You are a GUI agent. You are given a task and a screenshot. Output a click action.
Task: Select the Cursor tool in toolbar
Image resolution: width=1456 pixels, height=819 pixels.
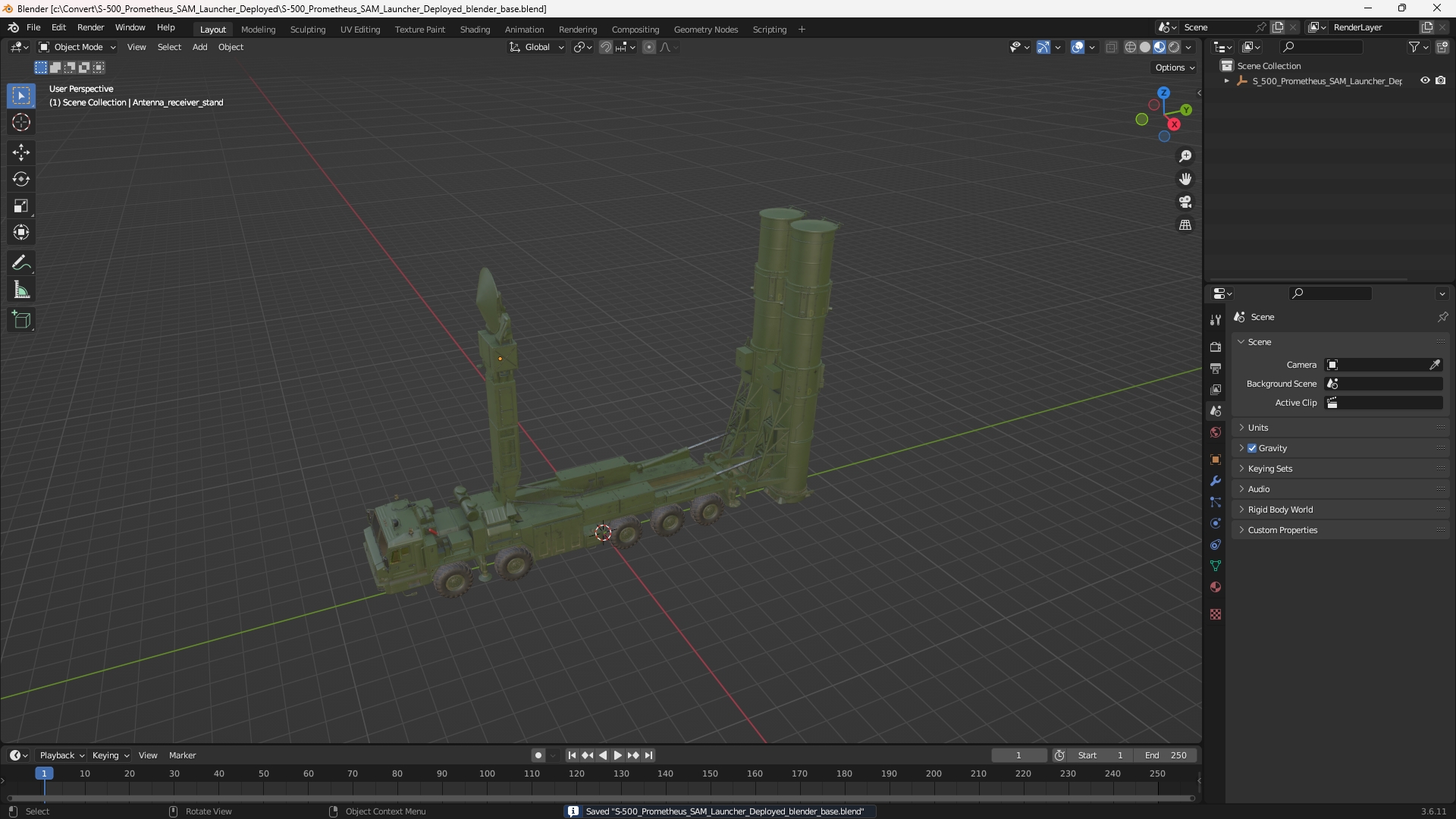21,122
